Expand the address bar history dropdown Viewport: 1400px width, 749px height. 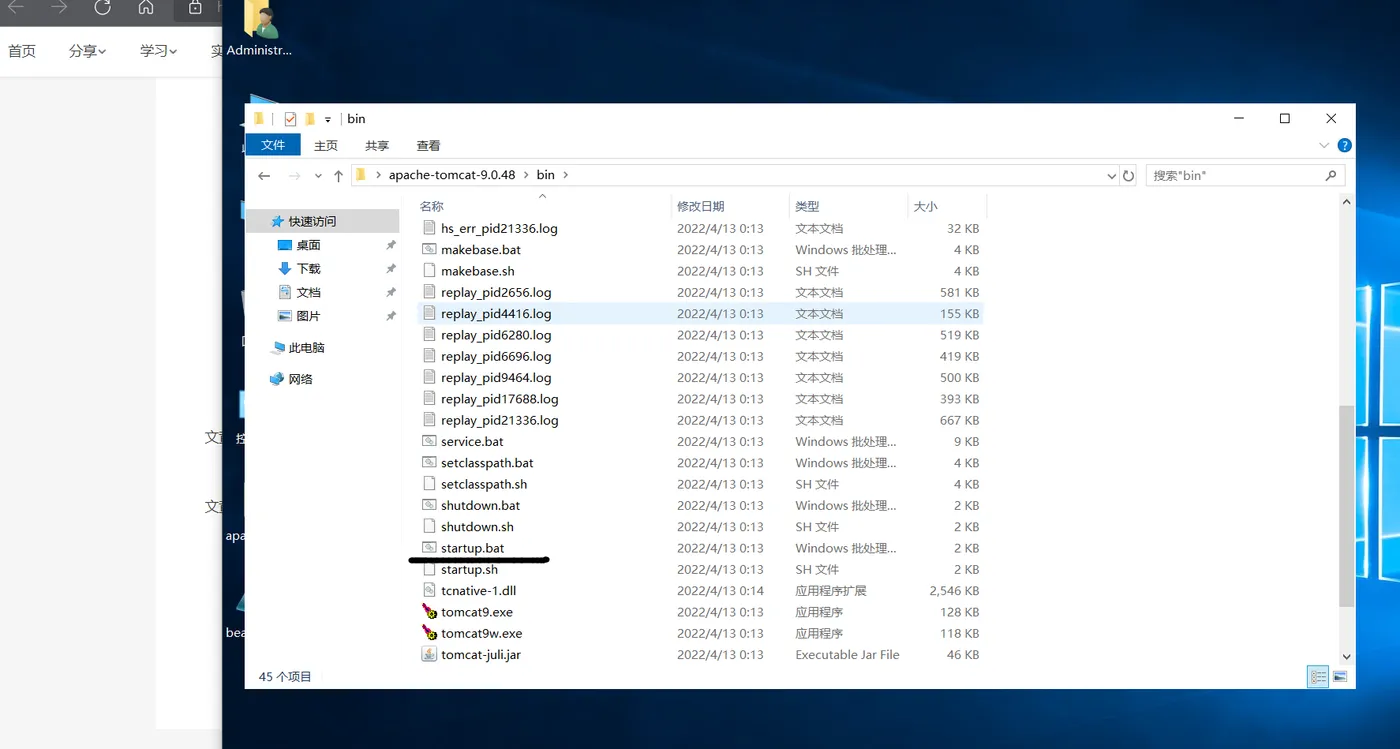tap(1111, 176)
